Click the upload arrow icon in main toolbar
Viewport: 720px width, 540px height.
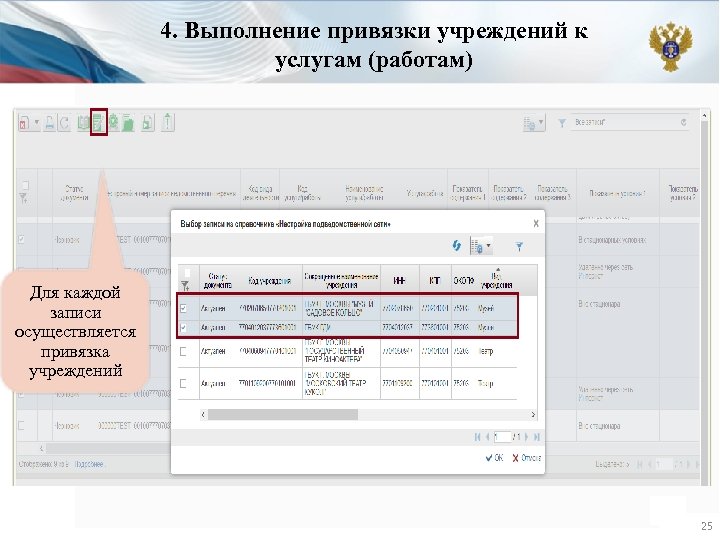pyautogui.click(x=168, y=122)
